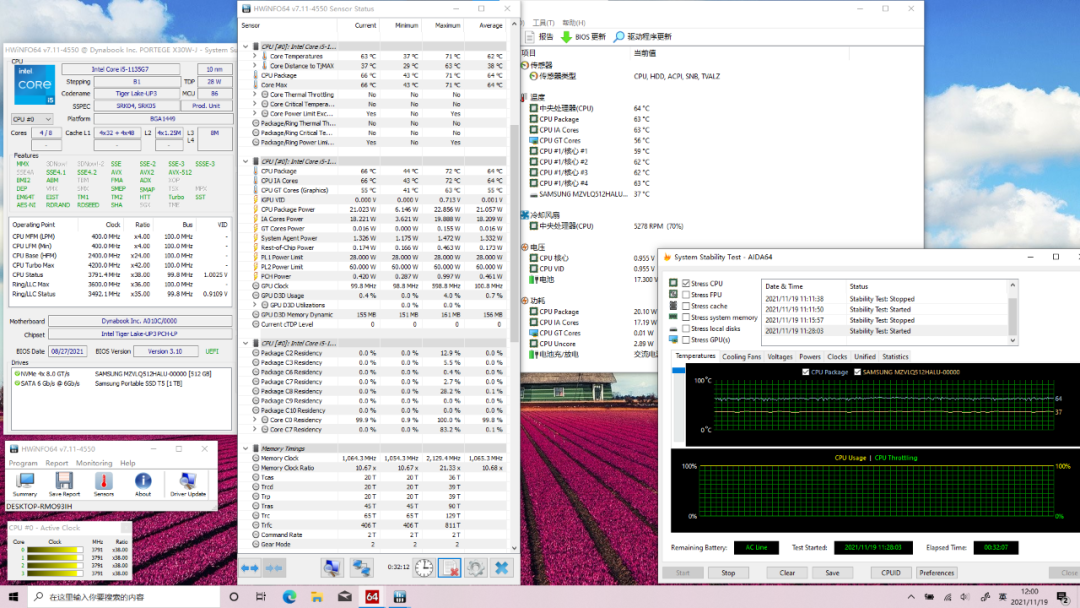Switch to AIDA64 taskbar icon
This screenshot has height=608, width=1080.
[x=372, y=596]
